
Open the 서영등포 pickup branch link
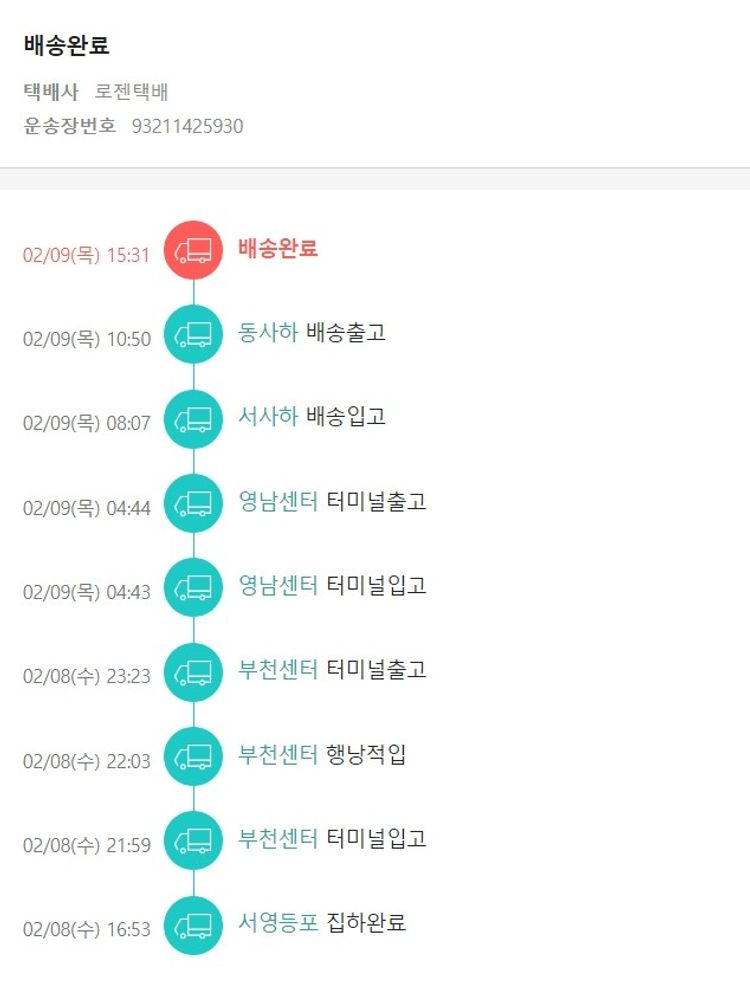pos(278,922)
